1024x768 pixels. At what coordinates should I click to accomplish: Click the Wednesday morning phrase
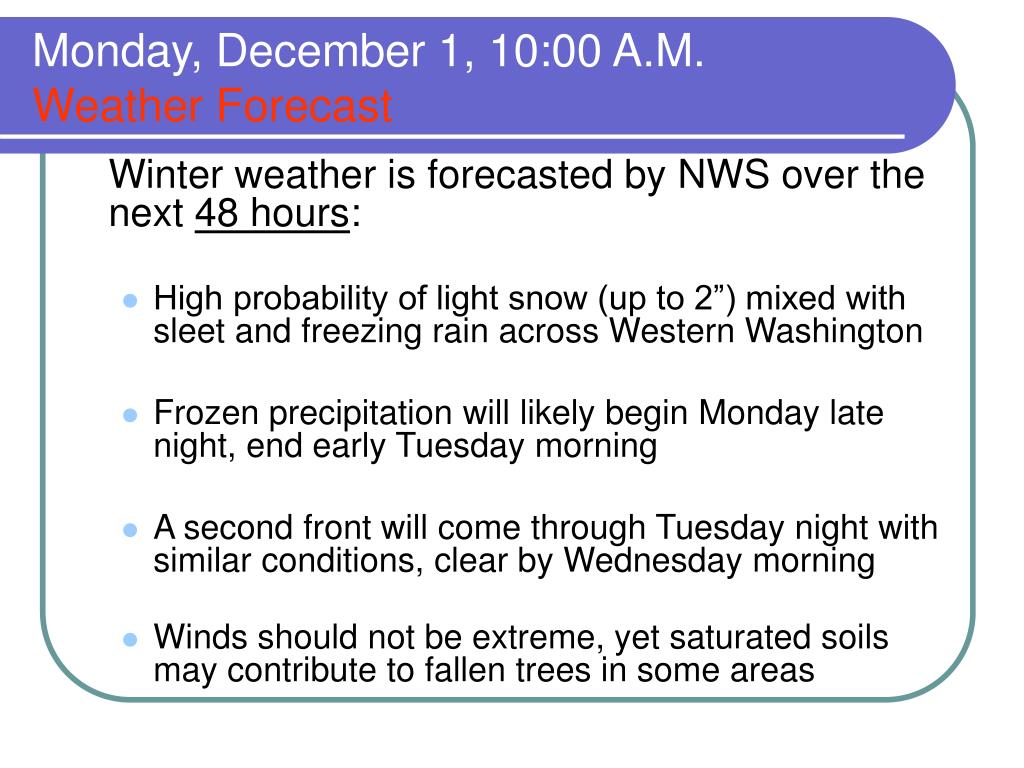(x=719, y=561)
